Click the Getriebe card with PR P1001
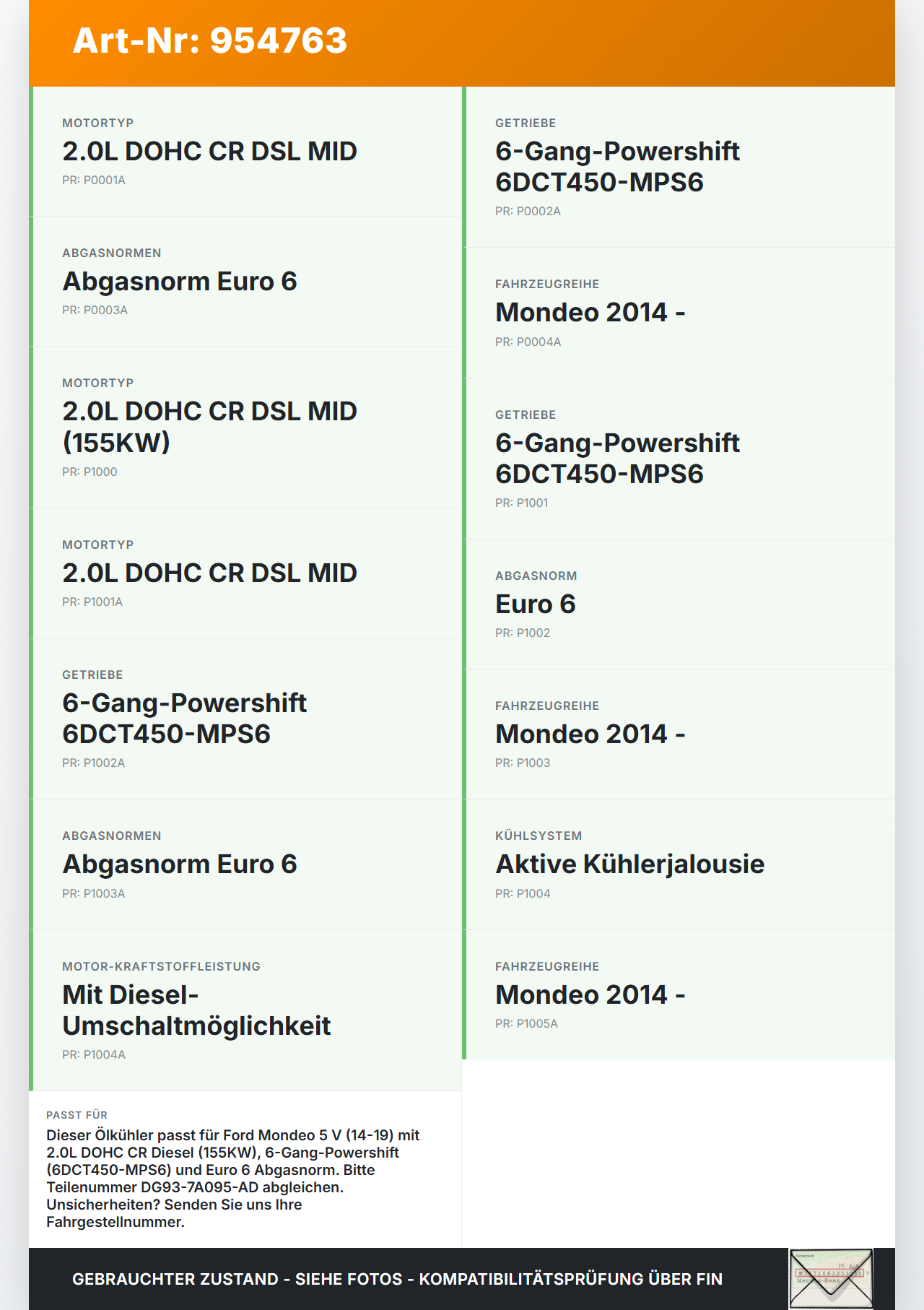Screen dimensions: 924x1310 click(679, 459)
